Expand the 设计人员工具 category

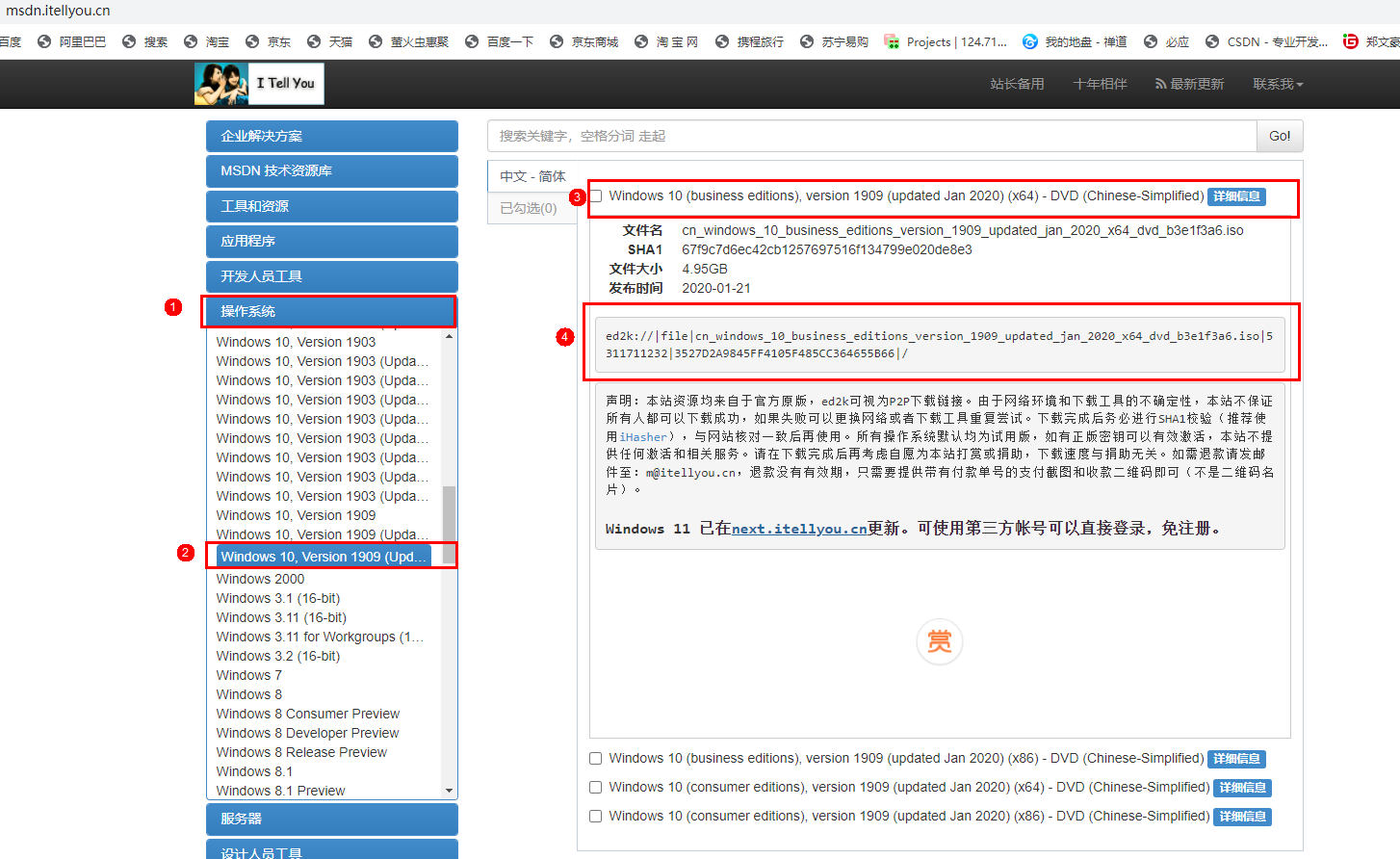[332, 851]
